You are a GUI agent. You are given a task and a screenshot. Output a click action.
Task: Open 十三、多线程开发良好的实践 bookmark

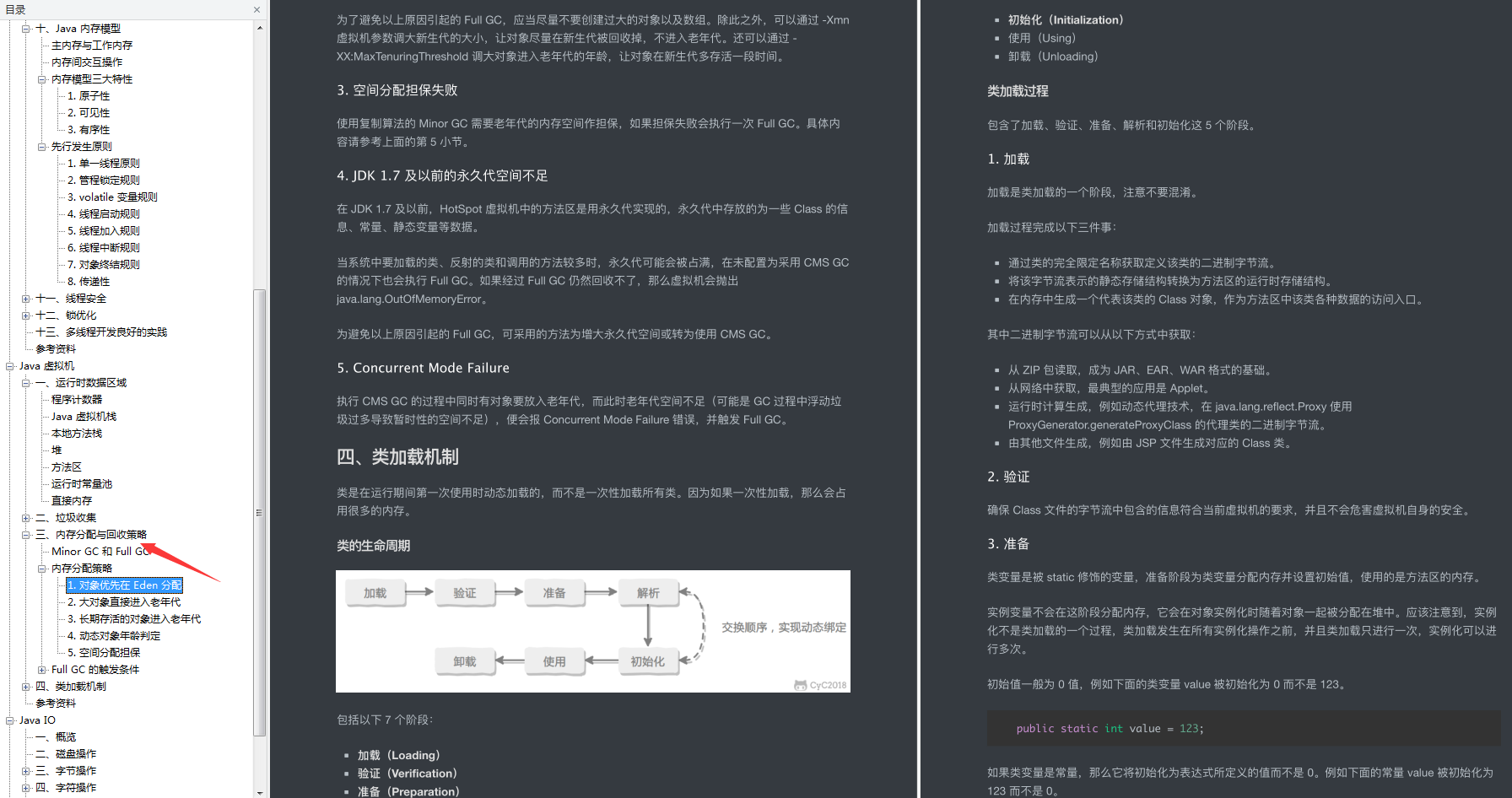tap(101, 332)
